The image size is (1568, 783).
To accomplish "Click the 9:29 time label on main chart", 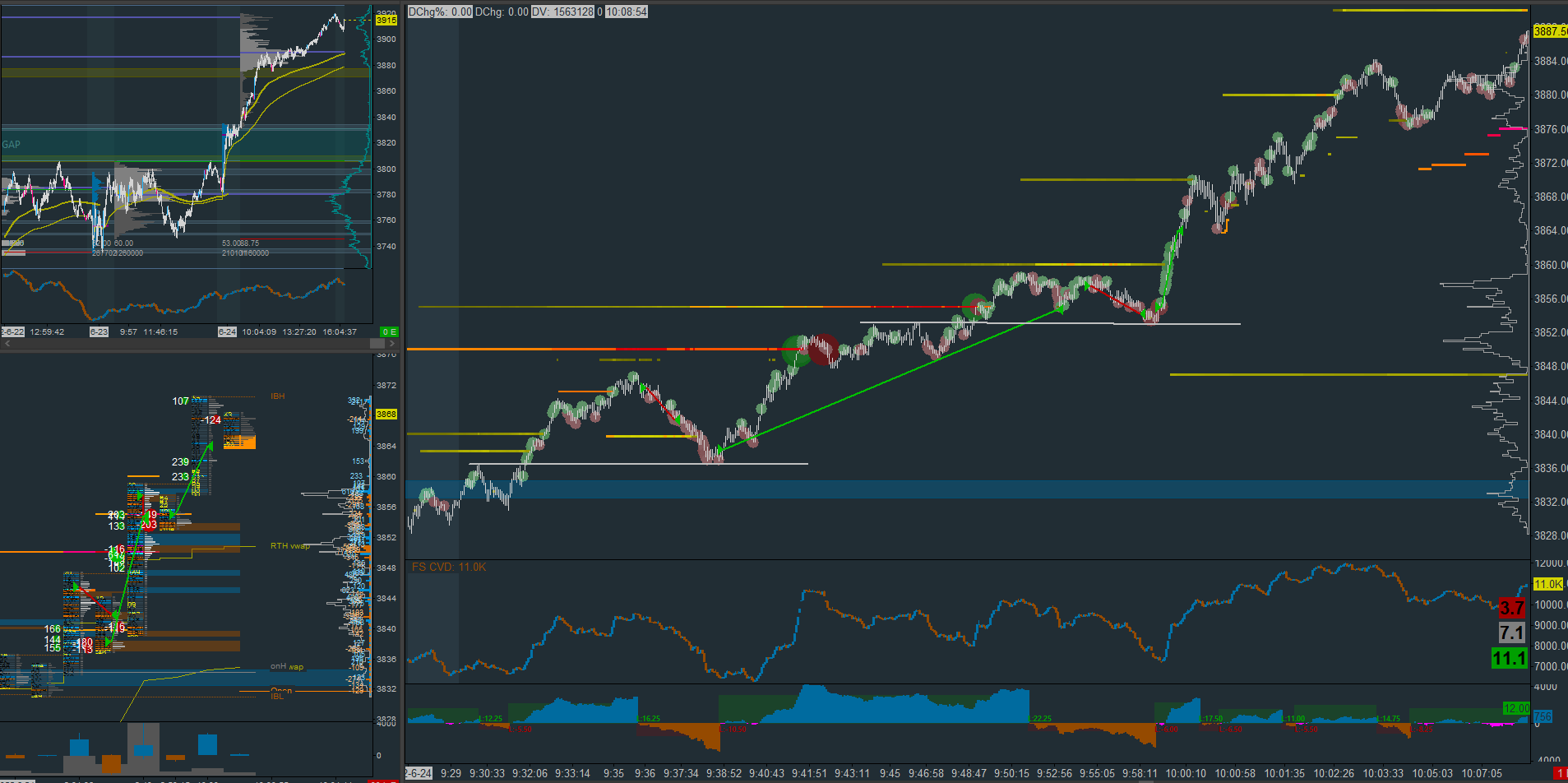I will point(451,773).
